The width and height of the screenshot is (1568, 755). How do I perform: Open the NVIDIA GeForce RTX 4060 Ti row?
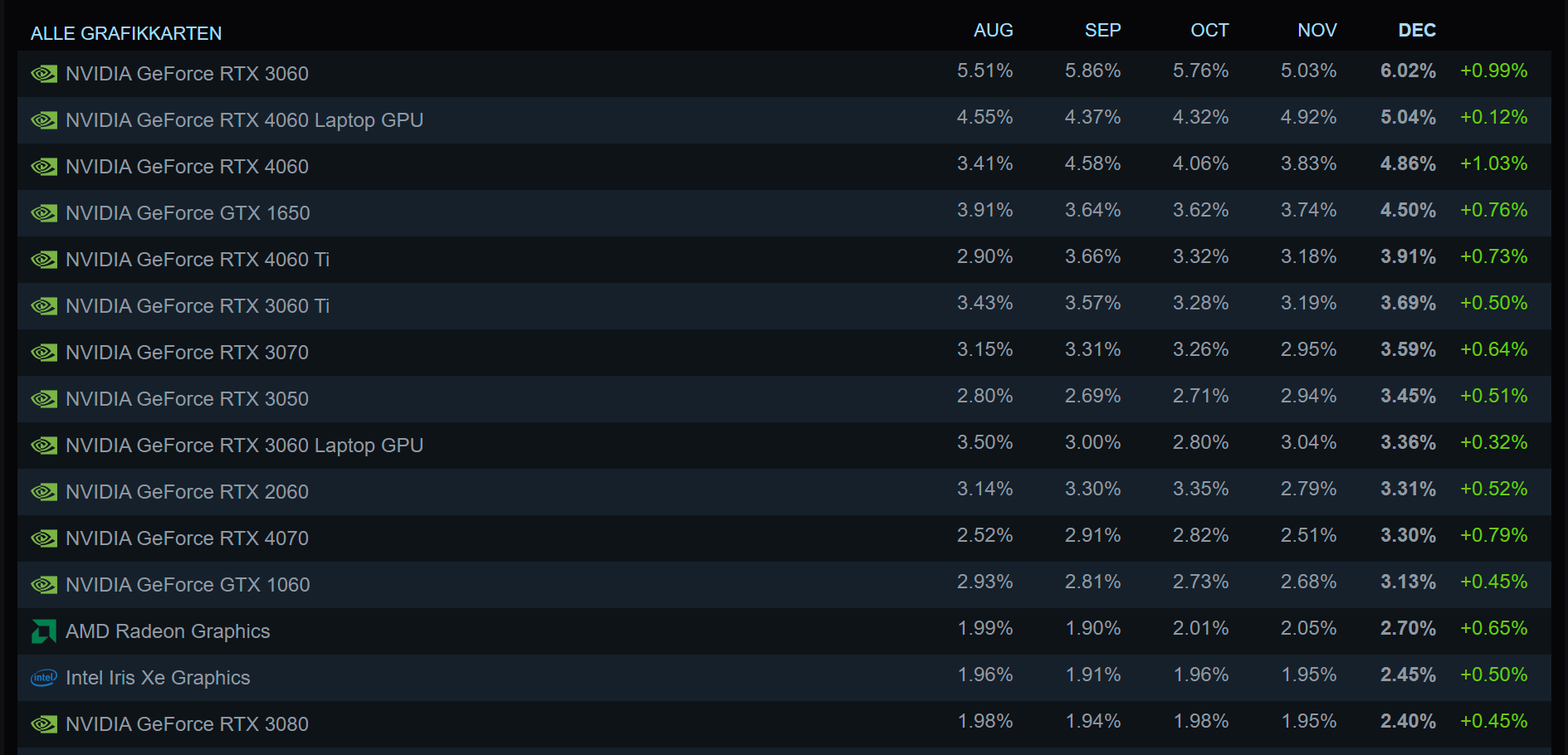point(198,260)
